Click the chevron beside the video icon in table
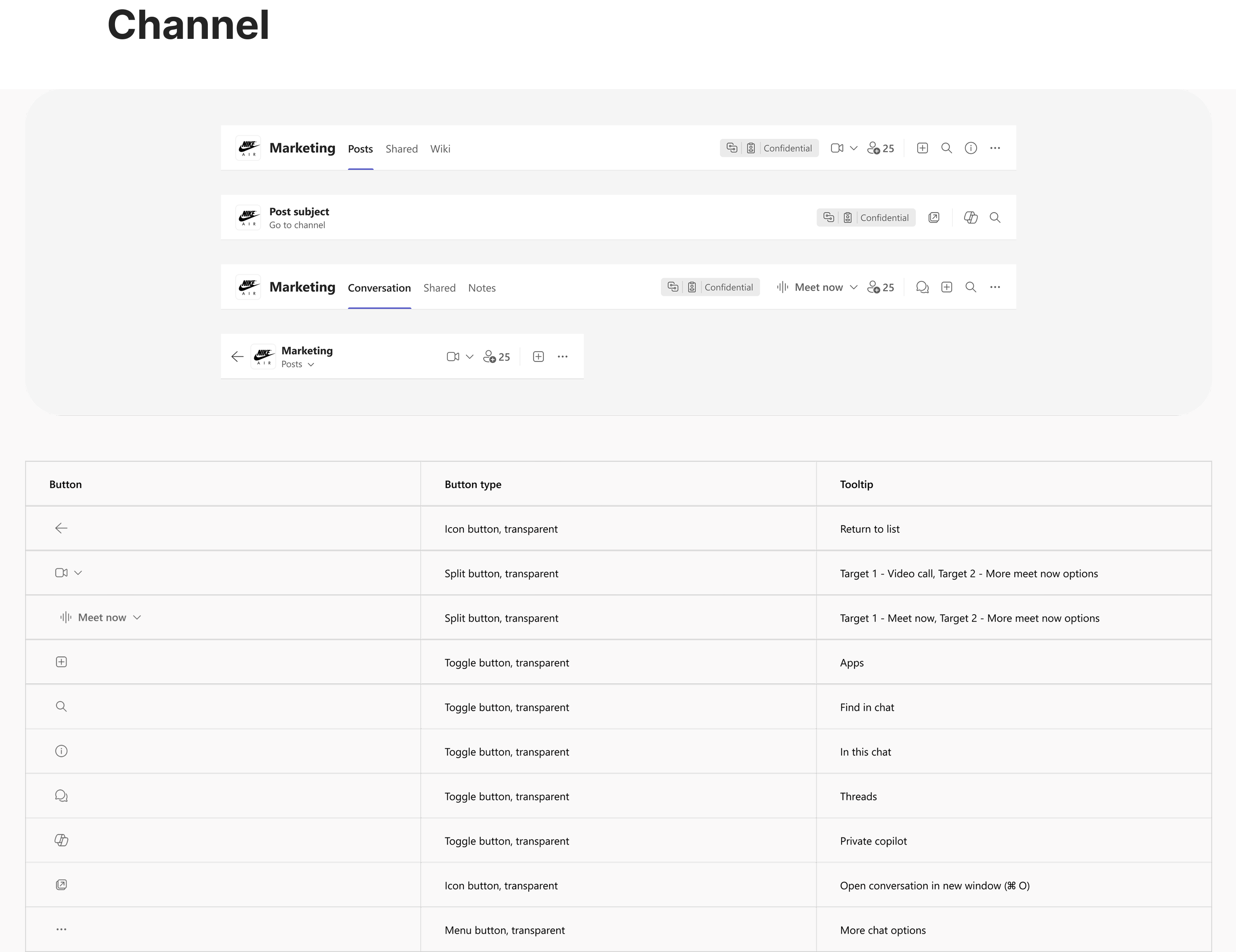The height and width of the screenshot is (952, 1236). 78,573
